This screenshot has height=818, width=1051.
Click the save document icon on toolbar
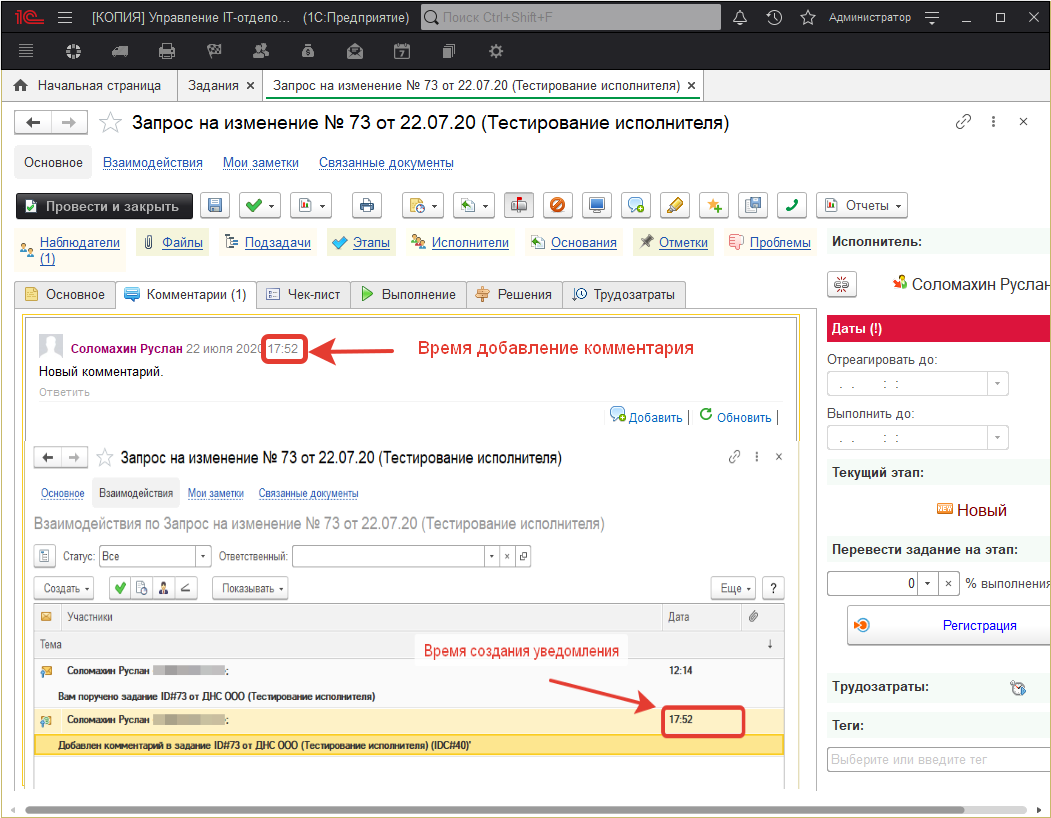(x=215, y=205)
